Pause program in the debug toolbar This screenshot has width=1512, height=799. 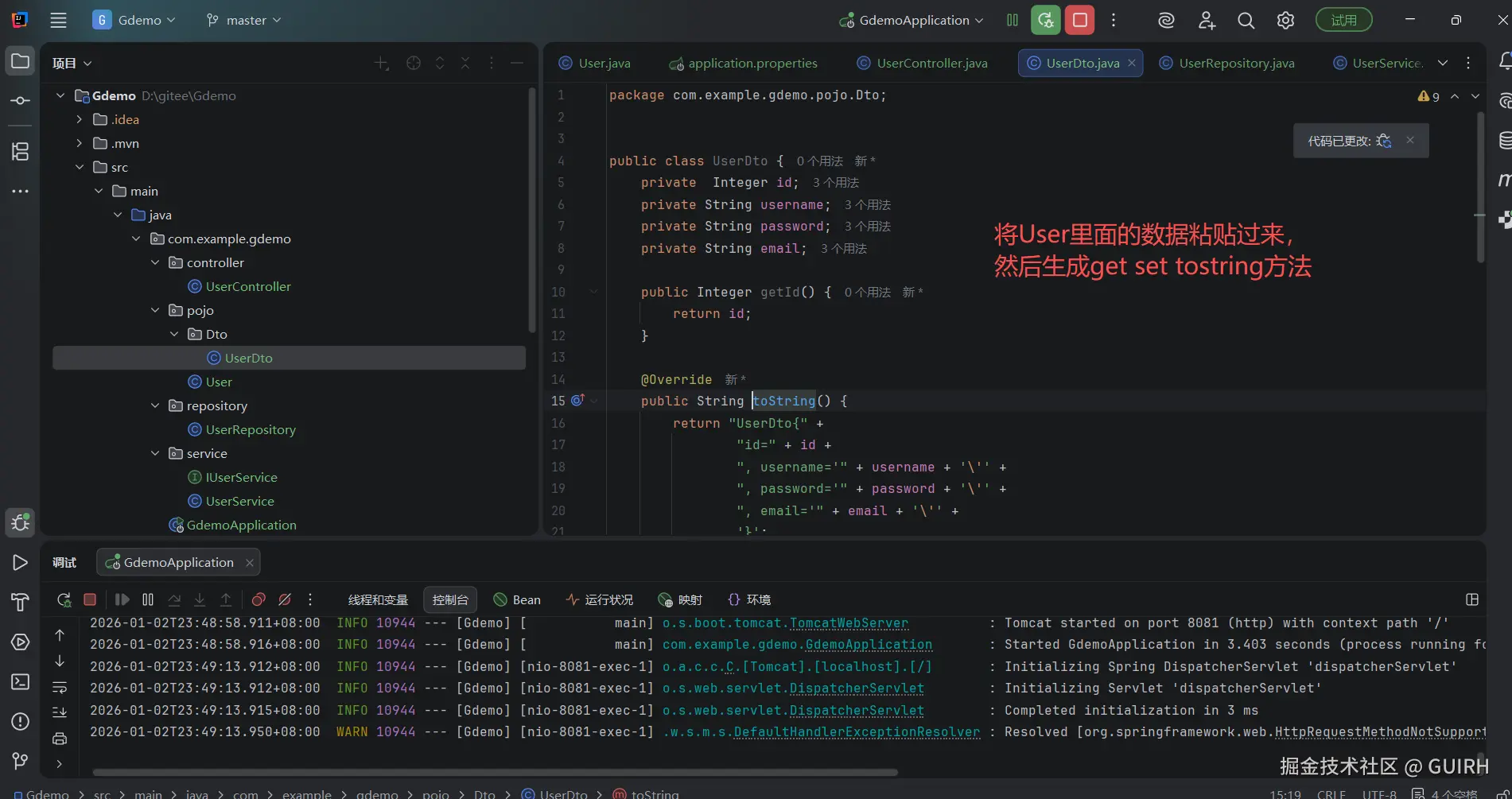[x=148, y=599]
